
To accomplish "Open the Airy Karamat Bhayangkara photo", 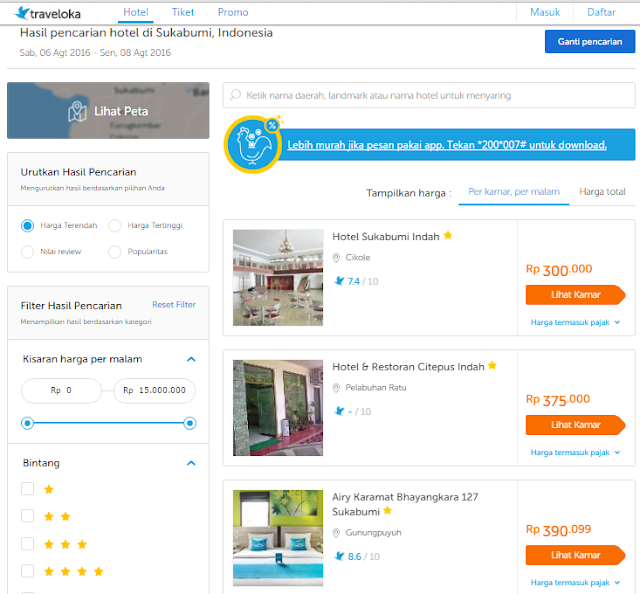I will tap(278, 538).
